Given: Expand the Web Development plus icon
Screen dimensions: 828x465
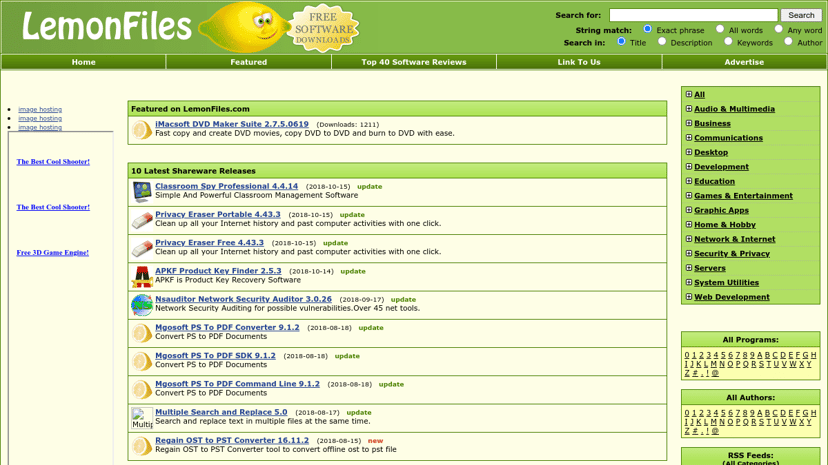Looking at the screenshot, I should pyautogui.click(x=689, y=297).
